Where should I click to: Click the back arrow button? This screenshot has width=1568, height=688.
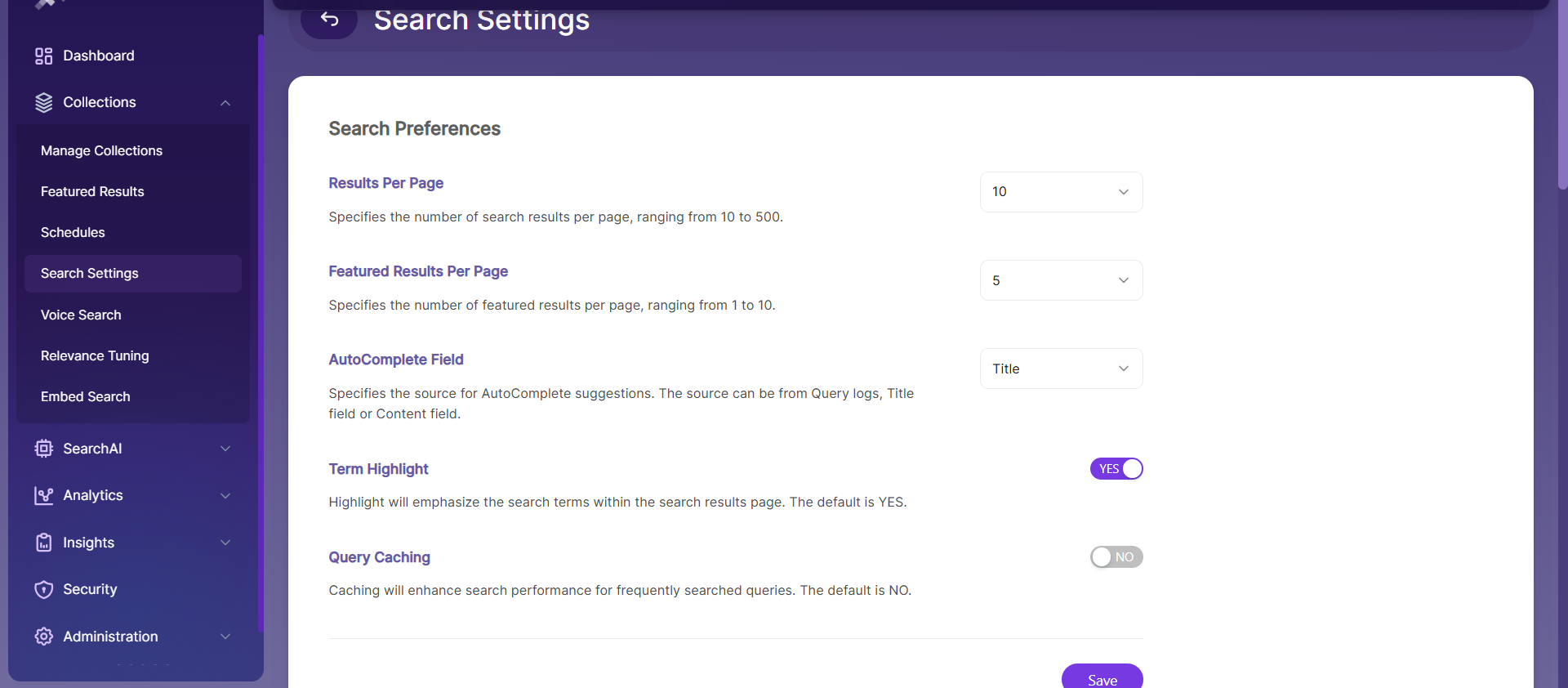tap(329, 20)
